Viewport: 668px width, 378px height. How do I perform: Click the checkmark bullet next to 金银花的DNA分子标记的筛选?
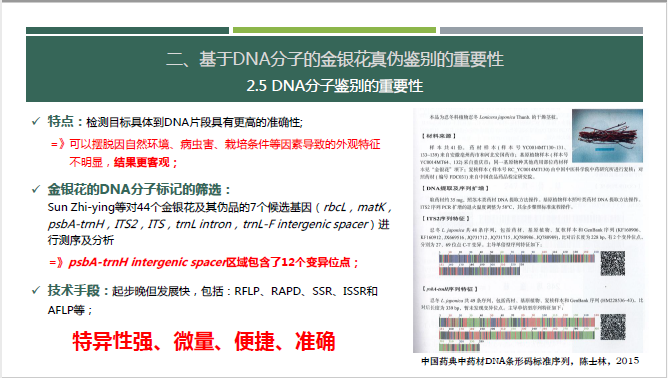(36, 189)
